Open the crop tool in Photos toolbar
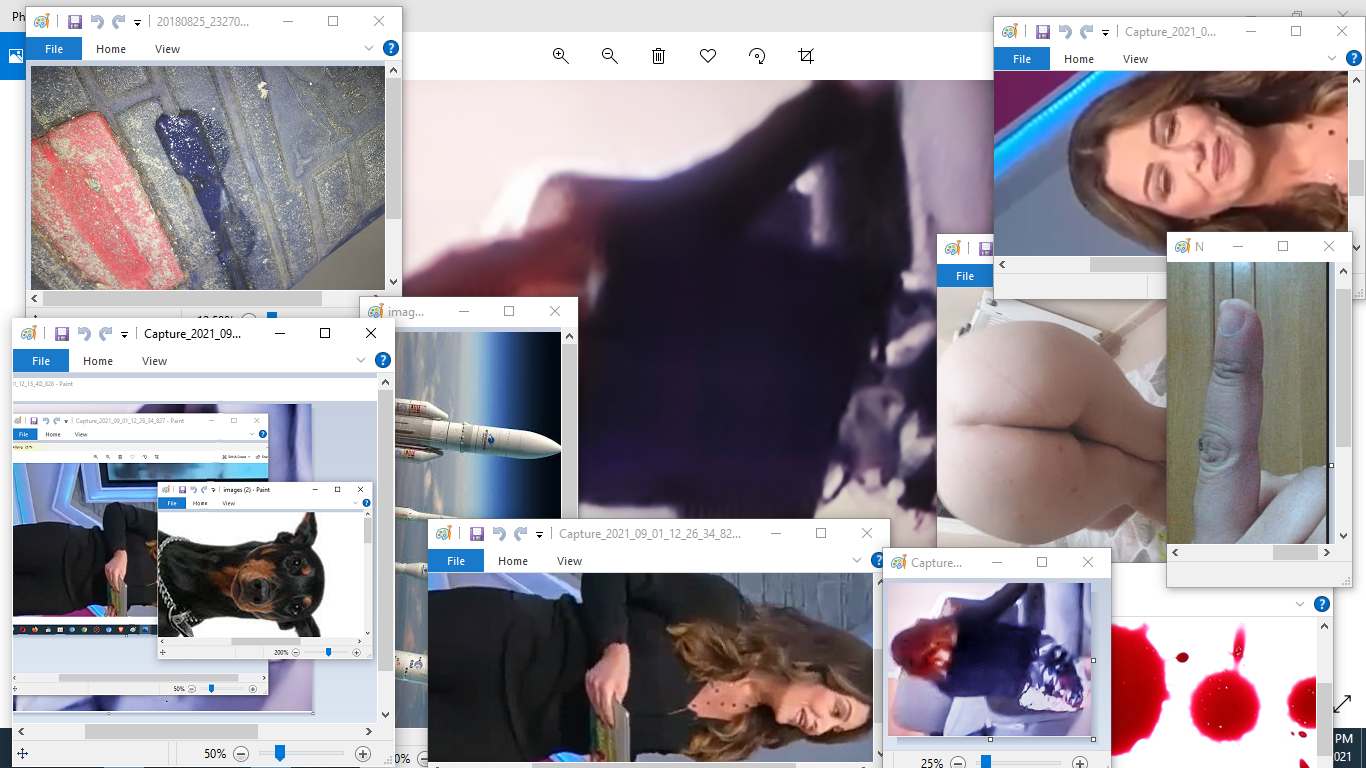 point(806,56)
